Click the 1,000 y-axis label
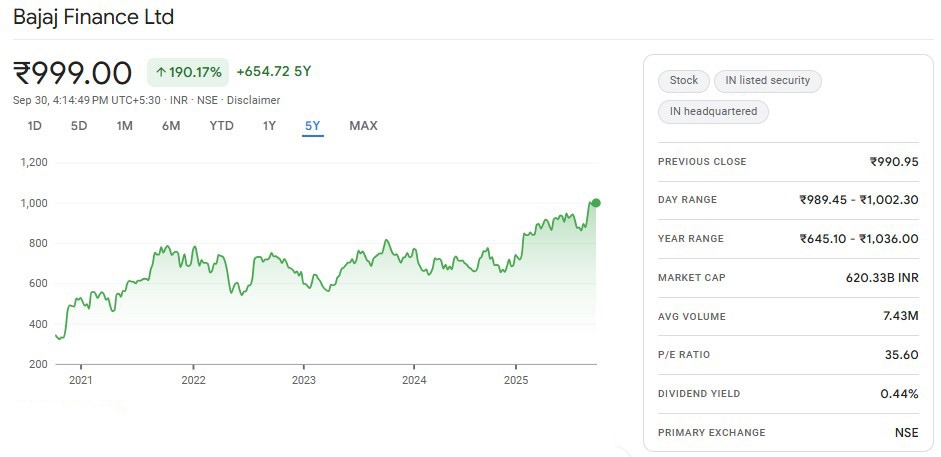 coord(34,203)
